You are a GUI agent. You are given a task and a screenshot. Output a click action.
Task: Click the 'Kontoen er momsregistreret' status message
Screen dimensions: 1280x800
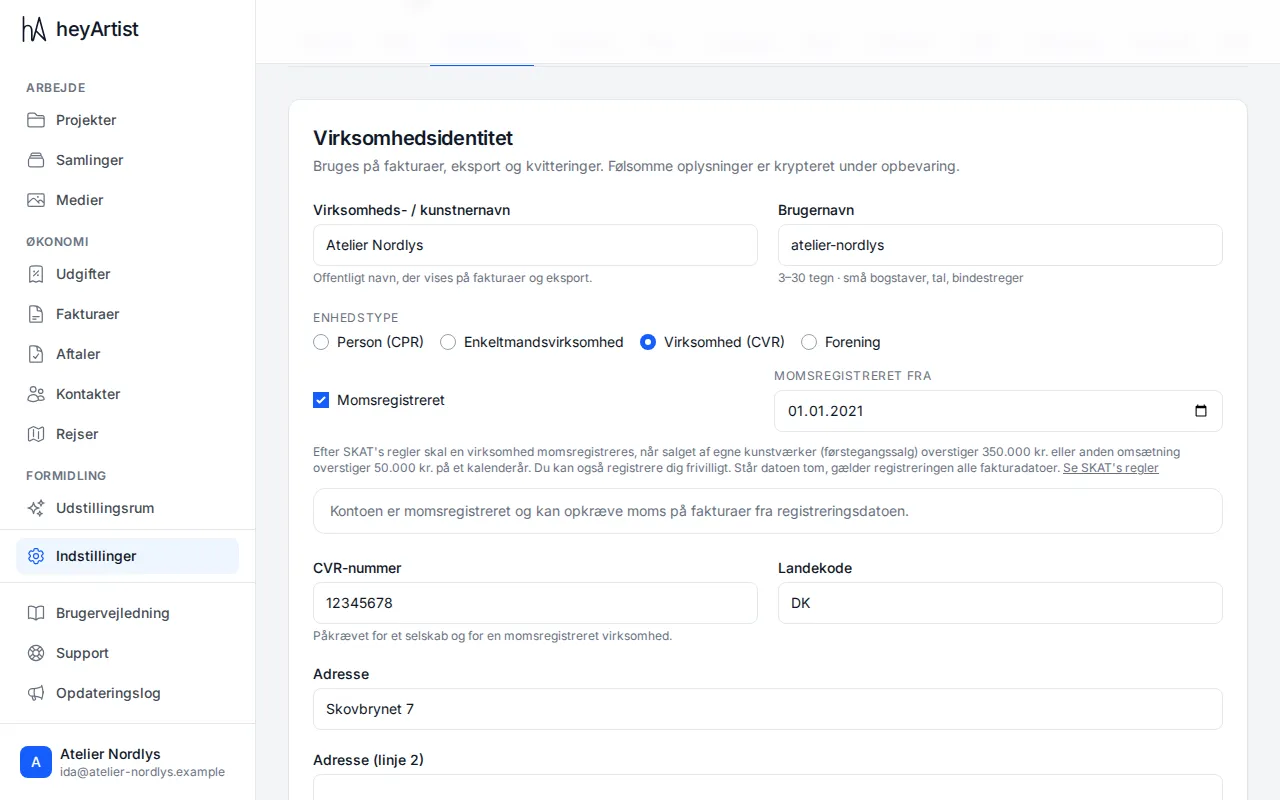768,511
